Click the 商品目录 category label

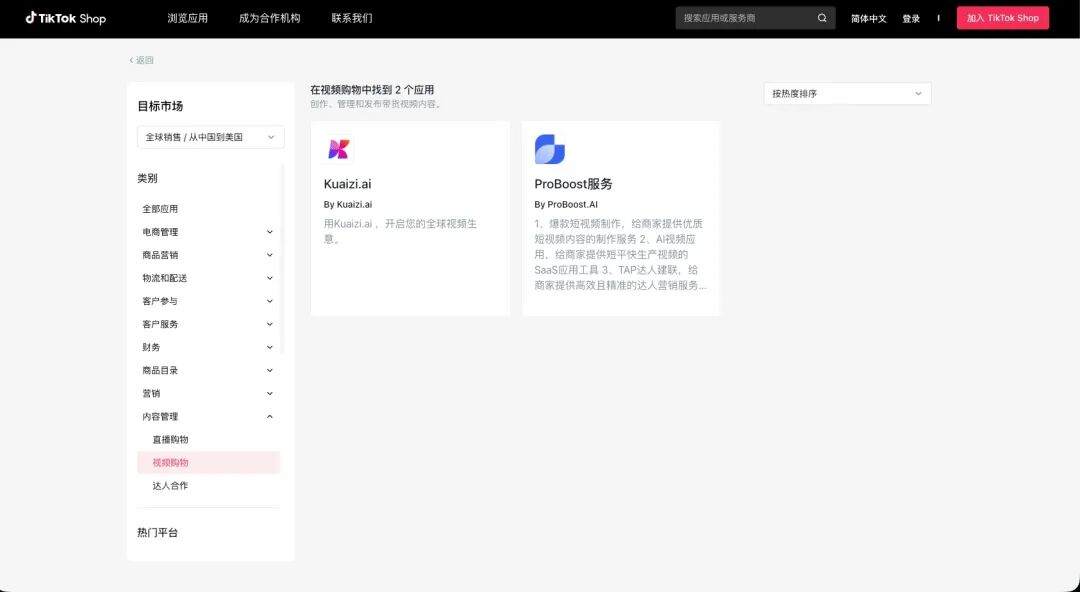(160, 370)
